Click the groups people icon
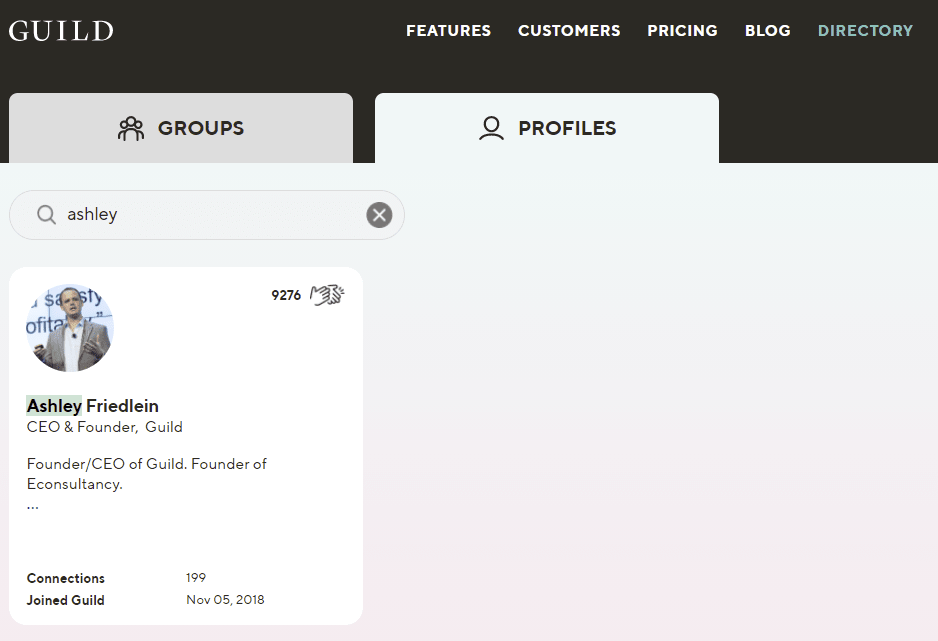938x641 pixels. pyautogui.click(x=131, y=129)
